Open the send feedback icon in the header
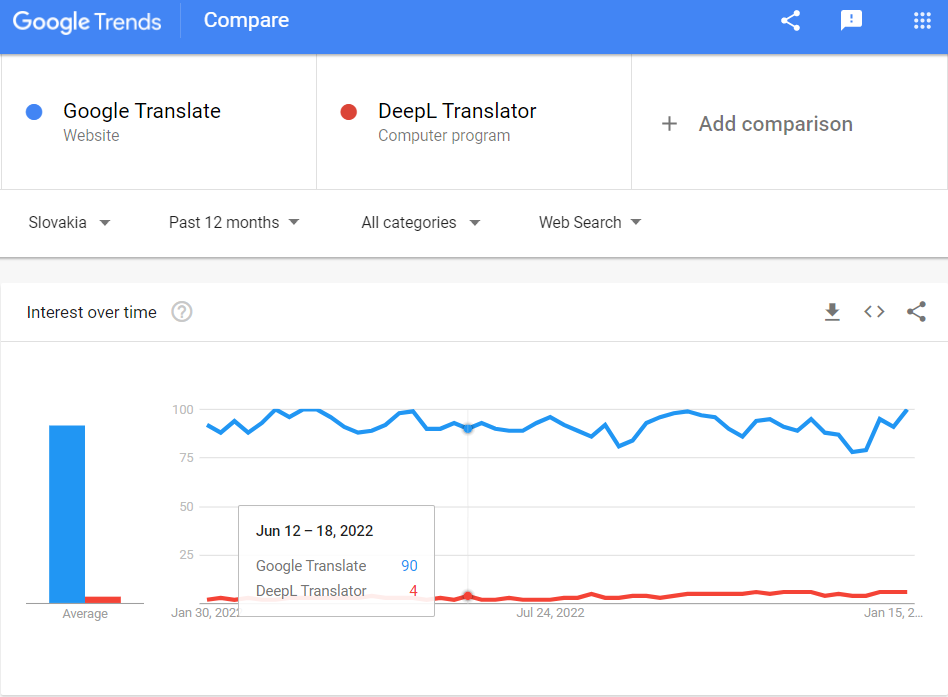This screenshot has width=948, height=697. (x=851, y=21)
